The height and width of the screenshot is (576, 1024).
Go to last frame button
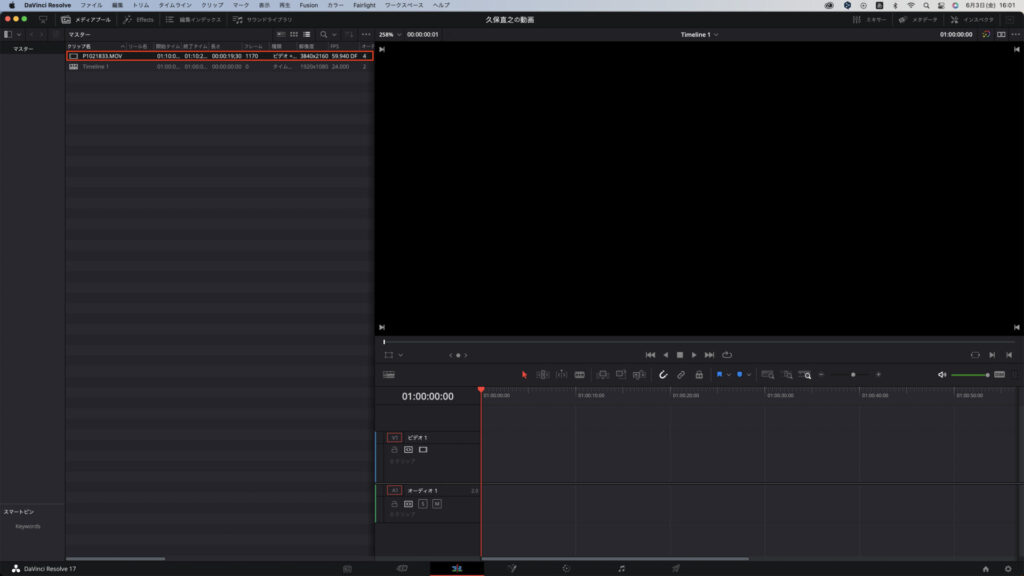(709, 355)
